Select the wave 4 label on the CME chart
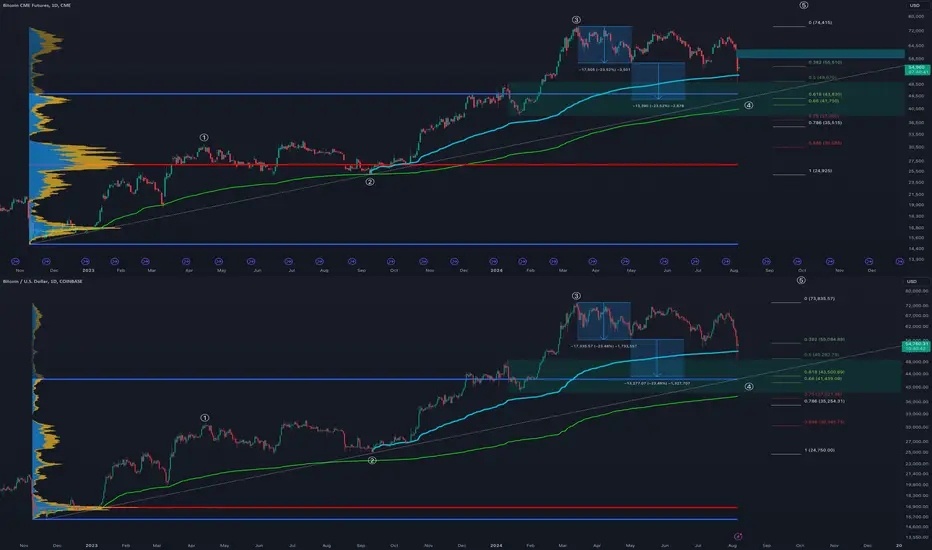 [x=749, y=105]
